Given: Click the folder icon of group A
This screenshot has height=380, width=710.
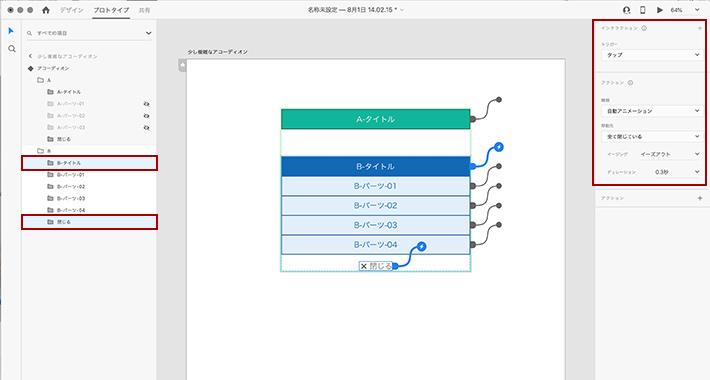Looking at the screenshot, I should pyautogui.click(x=40, y=80).
